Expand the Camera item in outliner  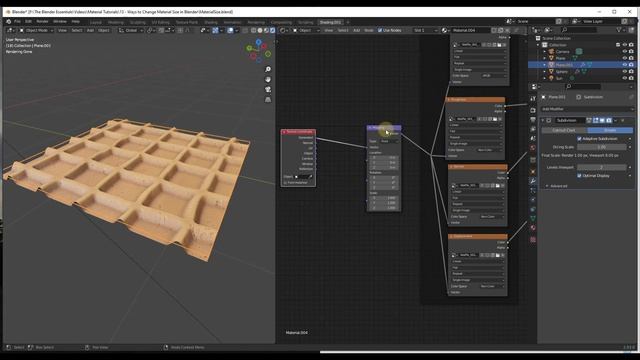(x=544, y=51)
